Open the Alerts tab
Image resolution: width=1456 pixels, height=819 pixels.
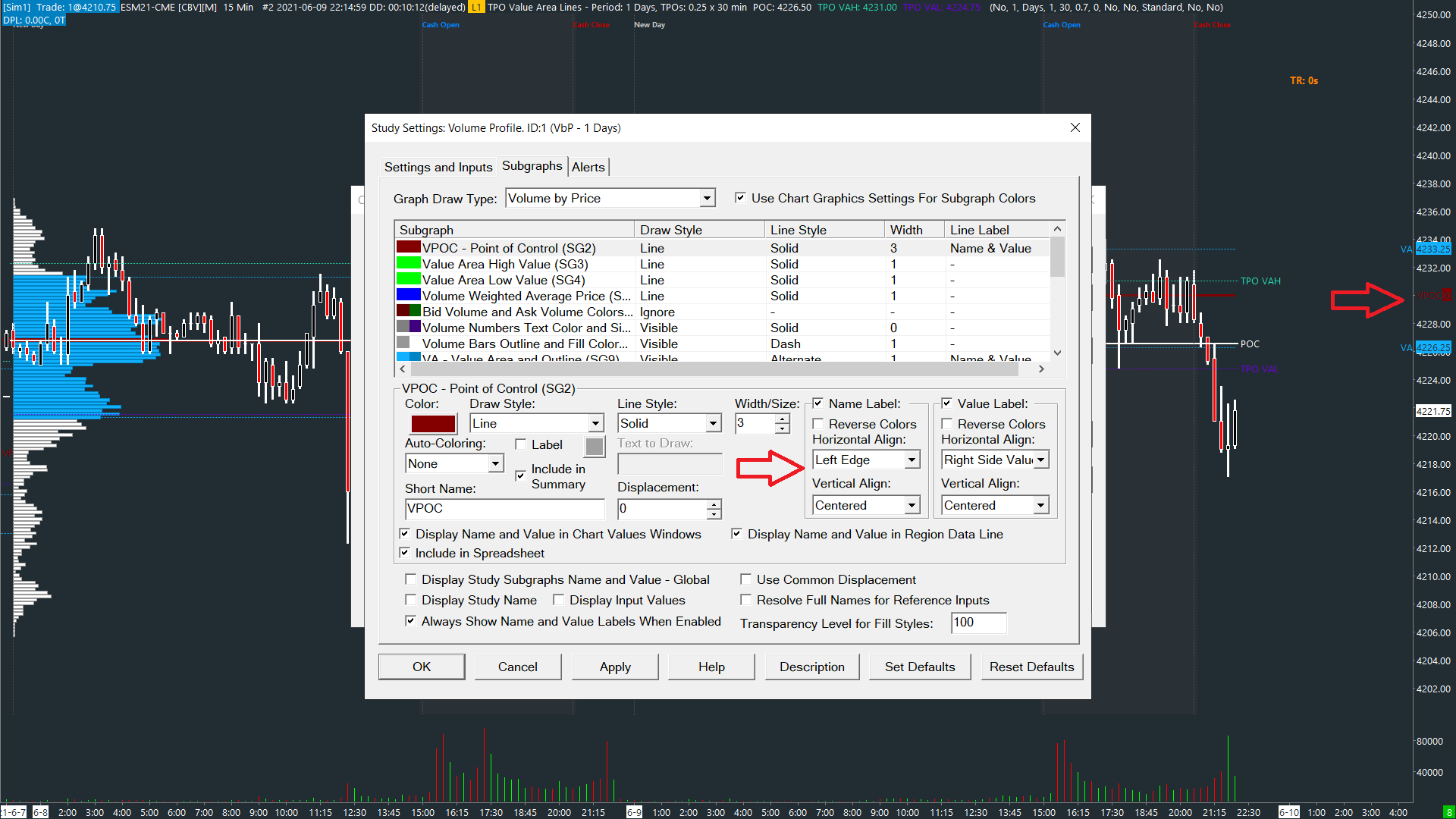click(588, 167)
